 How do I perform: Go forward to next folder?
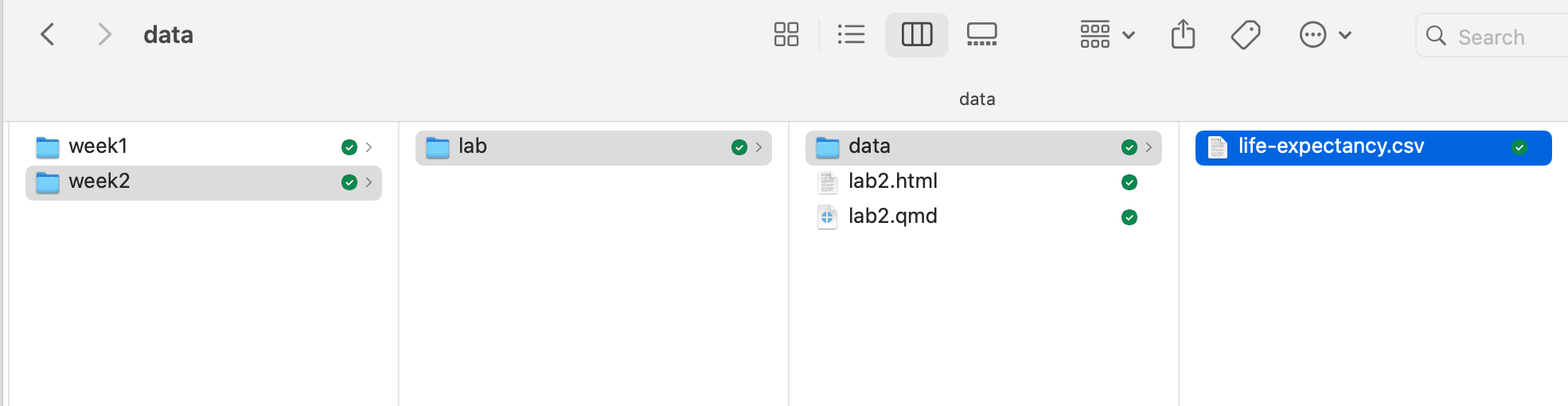104,35
